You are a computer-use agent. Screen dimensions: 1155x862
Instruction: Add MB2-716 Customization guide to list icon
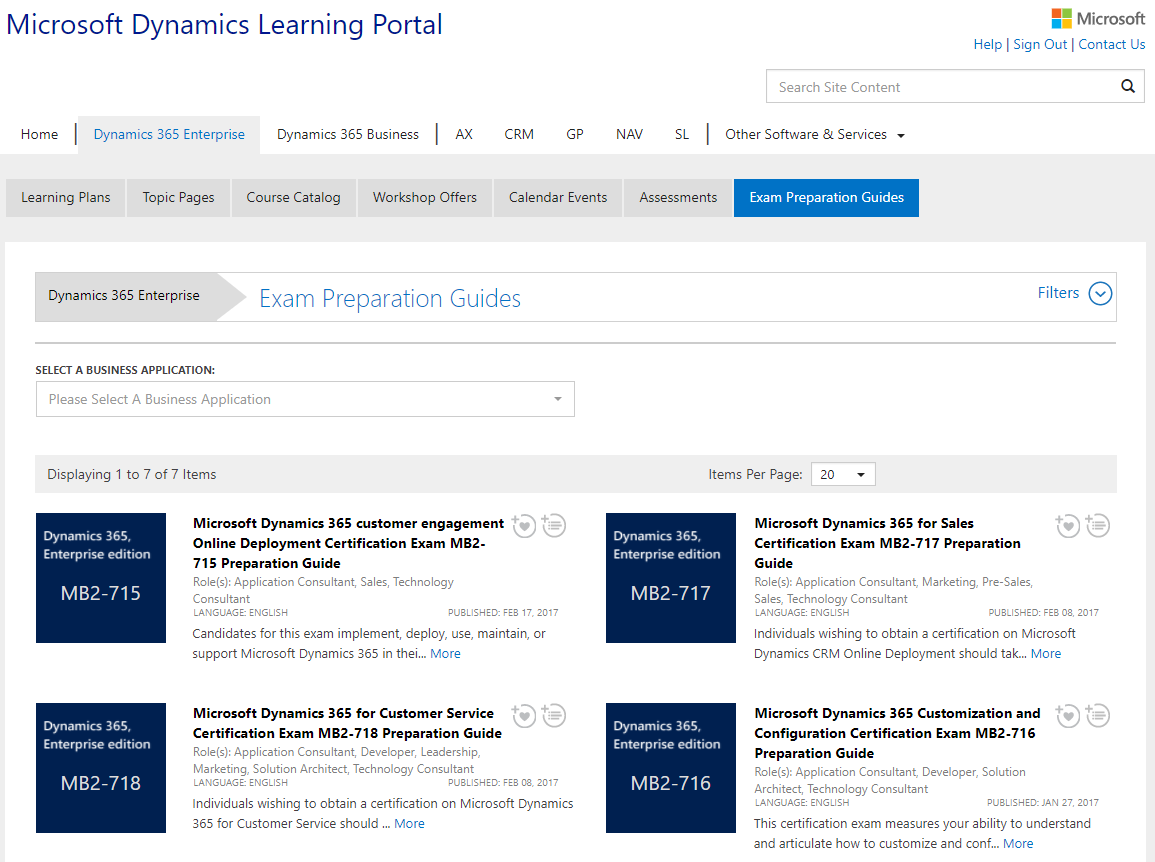coord(1098,715)
